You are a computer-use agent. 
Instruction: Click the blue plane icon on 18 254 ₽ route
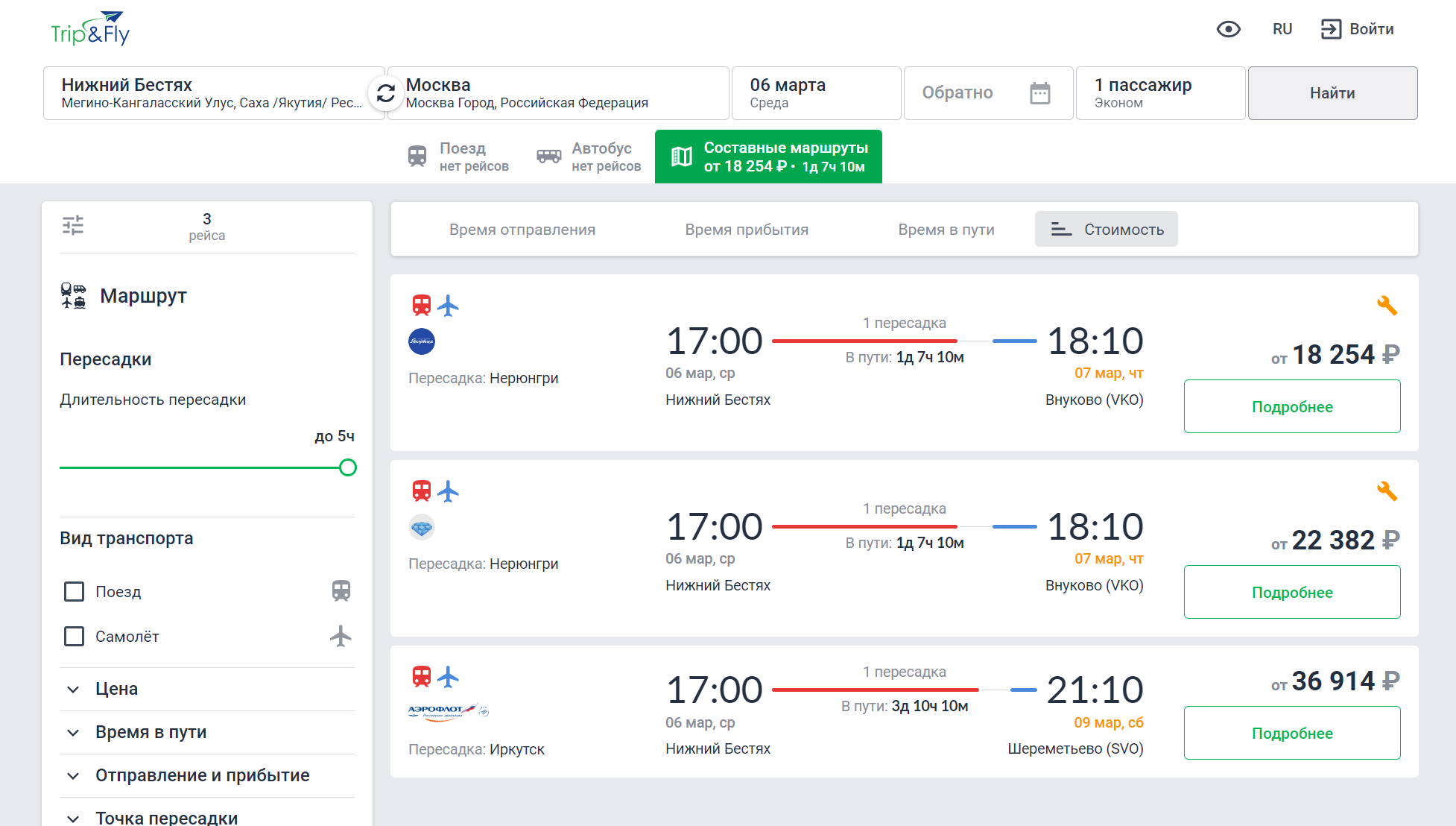(x=448, y=306)
